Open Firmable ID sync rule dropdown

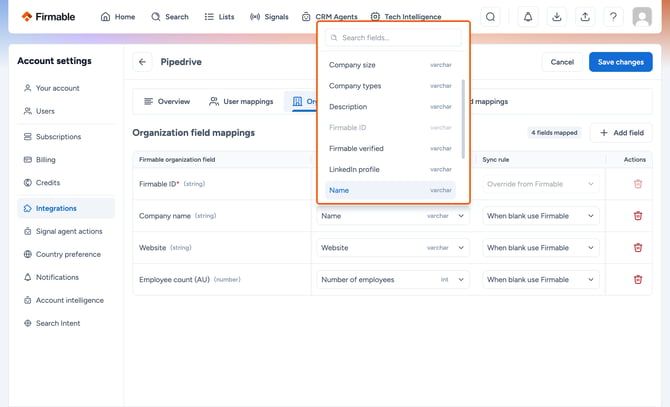541,184
